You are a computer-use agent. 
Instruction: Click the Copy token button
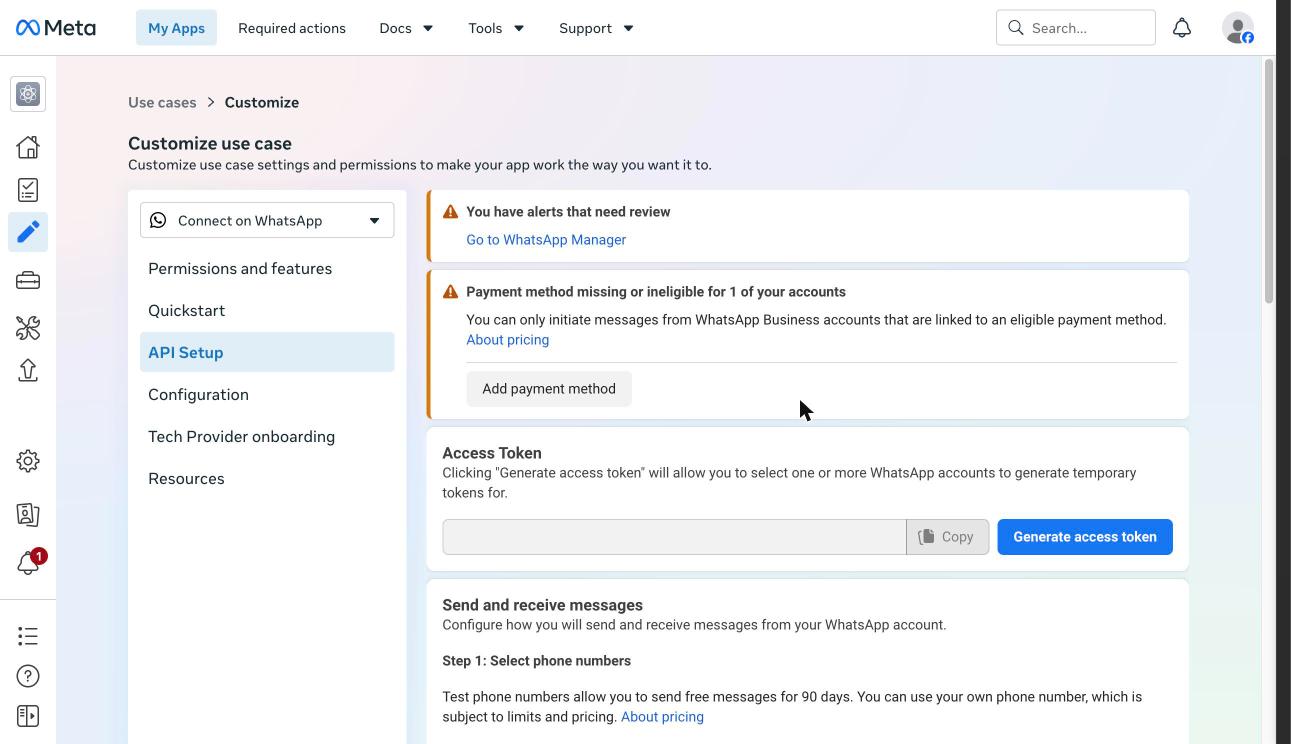pyautogui.click(x=947, y=537)
